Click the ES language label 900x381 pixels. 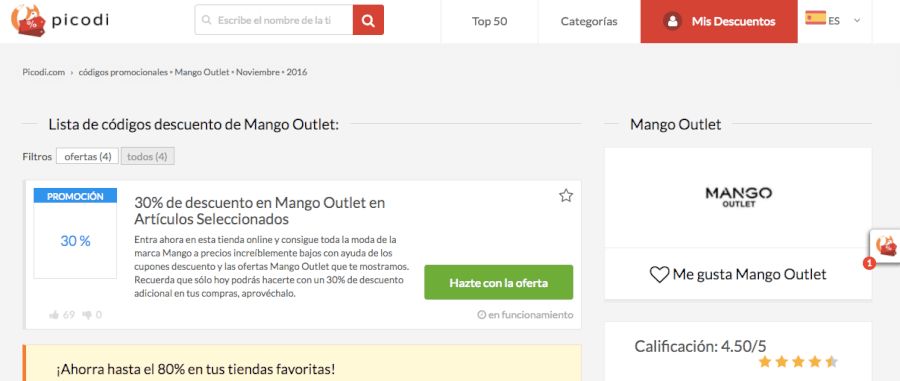click(834, 21)
